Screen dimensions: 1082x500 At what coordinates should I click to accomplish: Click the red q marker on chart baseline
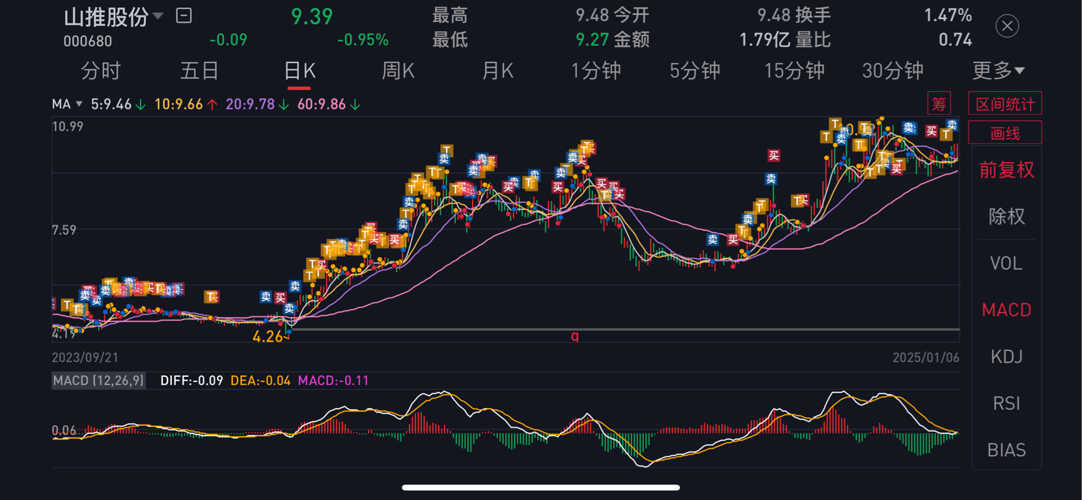[x=574, y=337]
